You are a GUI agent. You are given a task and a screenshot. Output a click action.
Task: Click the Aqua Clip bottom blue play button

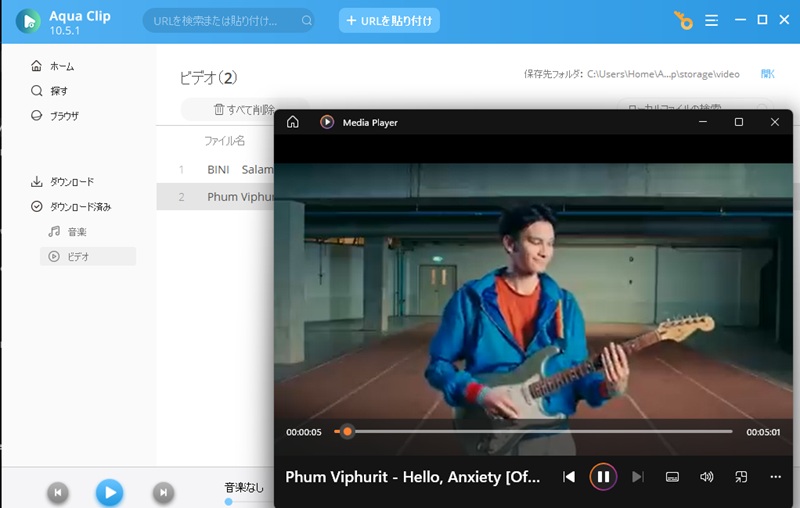(x=110, y=492)
